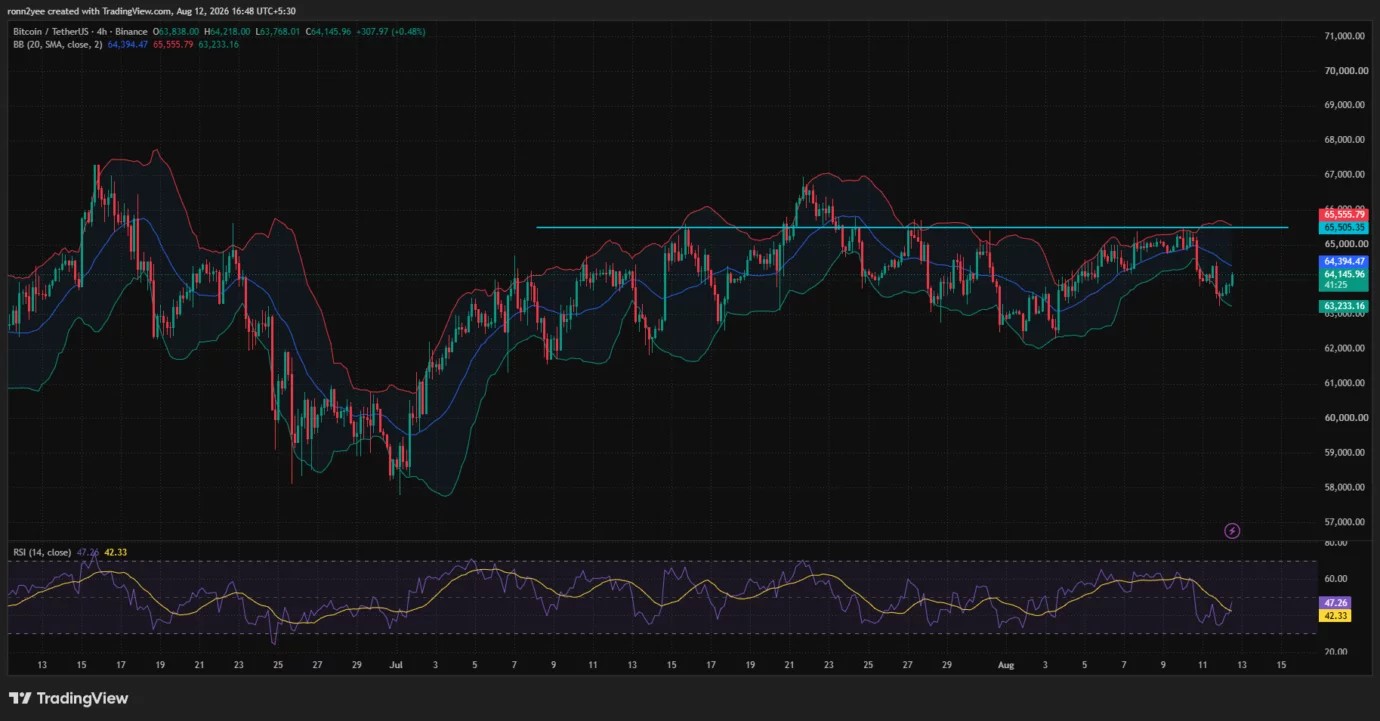Click green lower value 63,233.16 in BB legend
The width and height of the screenshot is (1380, 721).
(219, 45)
